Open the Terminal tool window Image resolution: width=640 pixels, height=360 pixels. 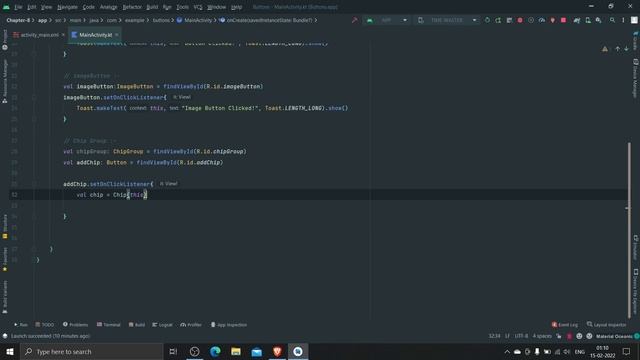tap(109, 325)
